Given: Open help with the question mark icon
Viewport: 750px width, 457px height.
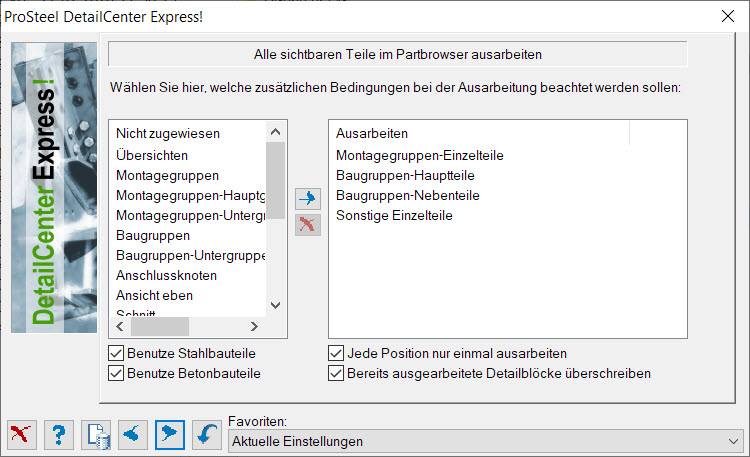Looking at the screenshot, I should point(59,435).
